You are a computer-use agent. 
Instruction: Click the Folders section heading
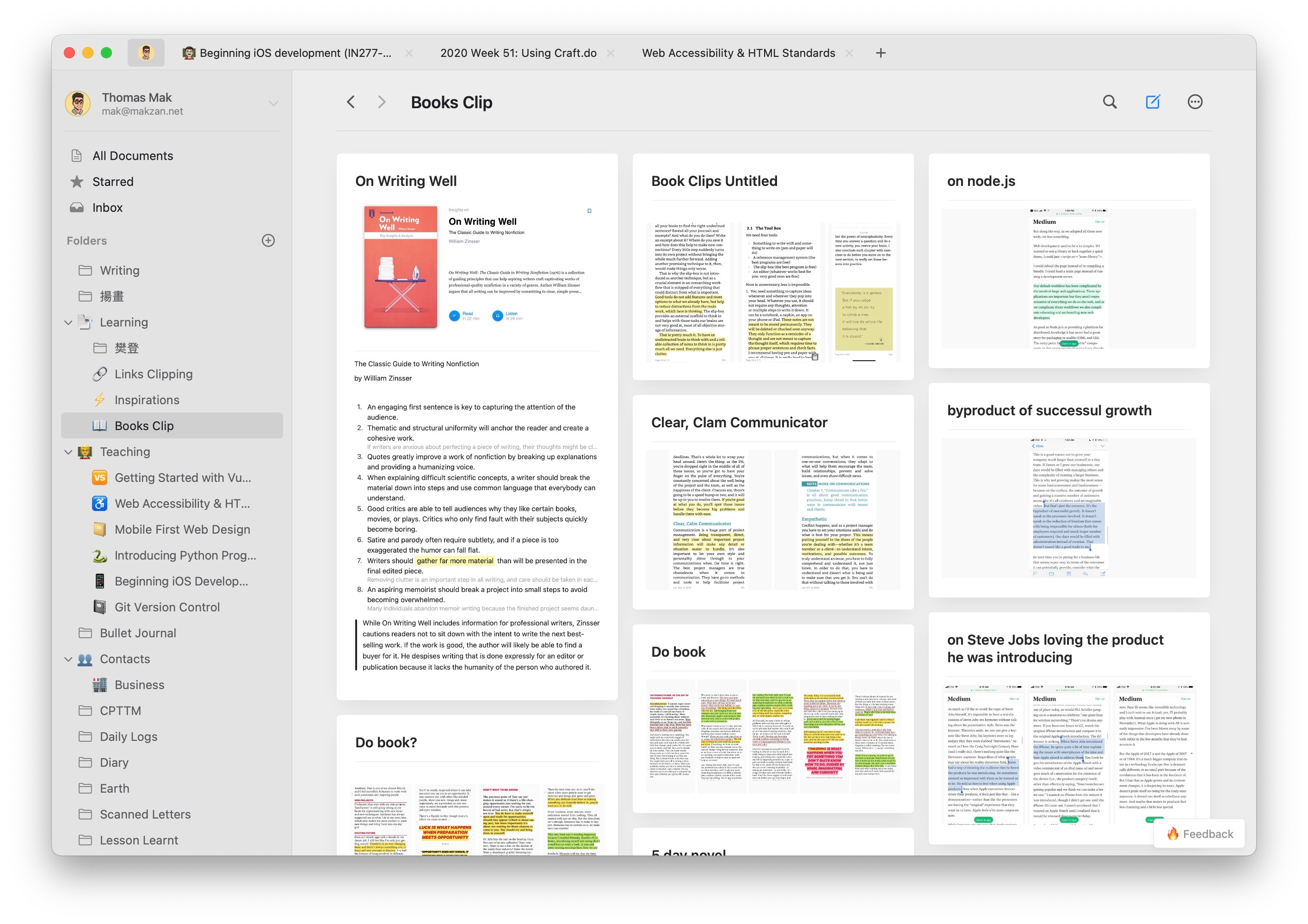(x=86, y=241)
